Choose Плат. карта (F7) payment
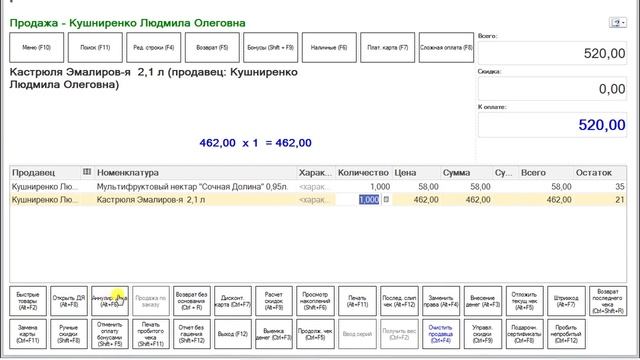Viewport: 640px width, 360px height. [387, 48]
